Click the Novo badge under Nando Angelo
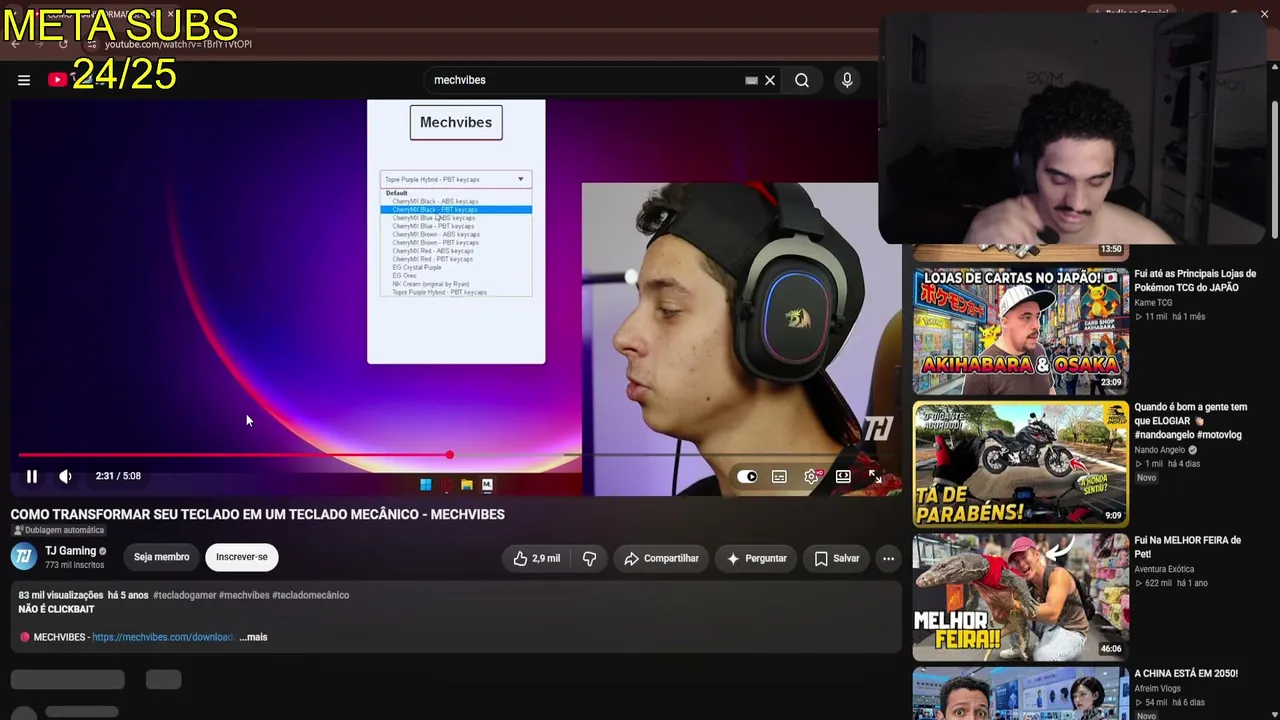Screen dimensions: 1280x720 coord(1146,478)
